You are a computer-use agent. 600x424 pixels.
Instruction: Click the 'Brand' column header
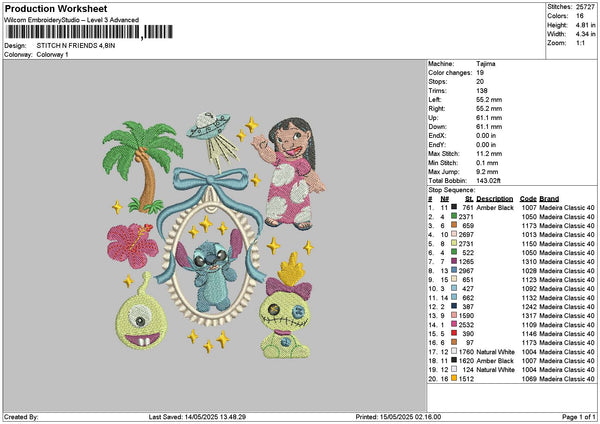[x=549, y=199]
